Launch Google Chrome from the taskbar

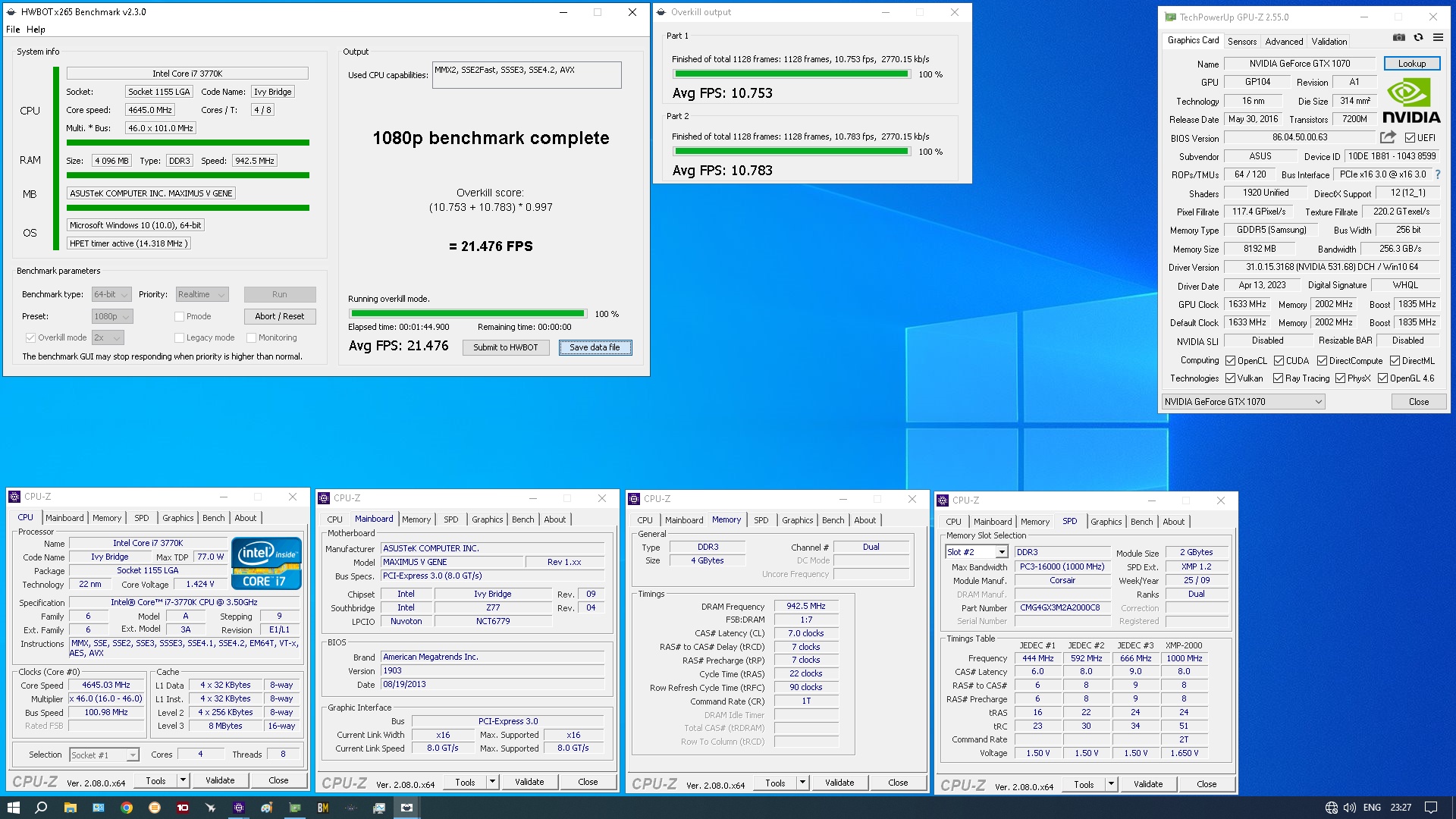click(x=127, y=808)
